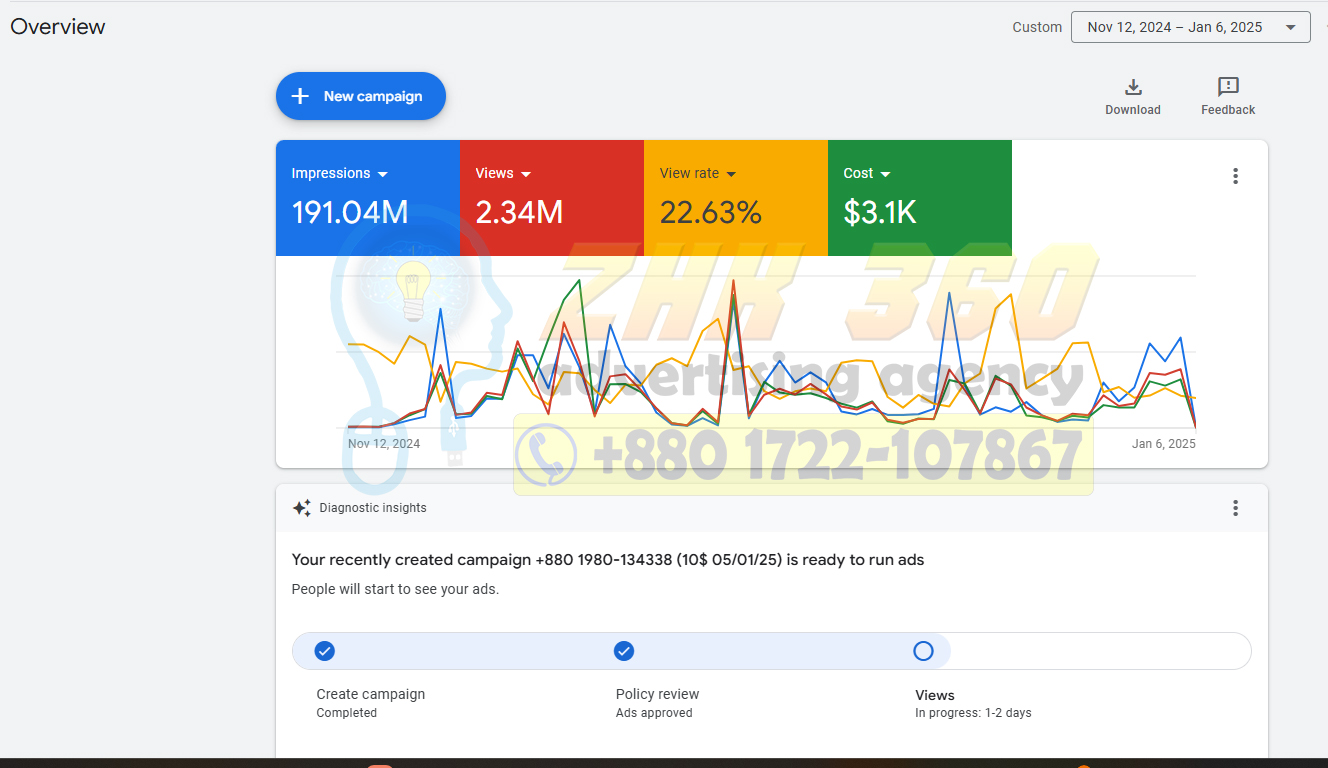Select the yellow View rate tile
Image resolution: width=1328 pixels, height=768 pixels.
pos(736,198)
